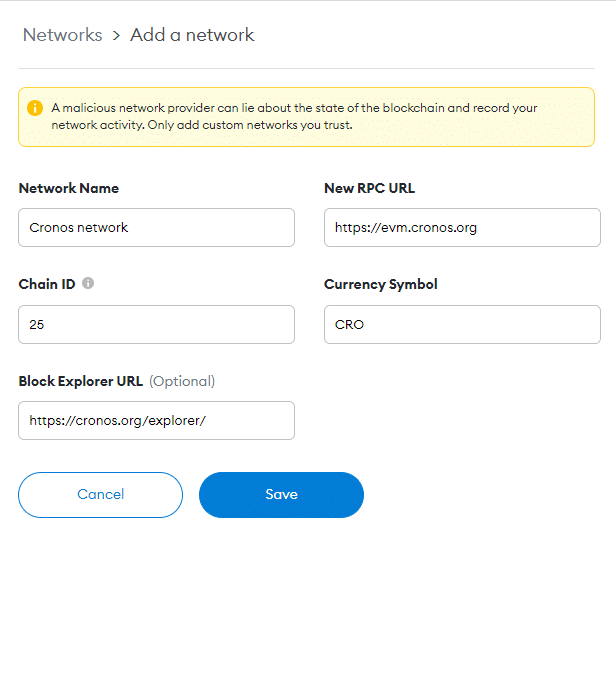The height and width of the screenshot is (680, 616).
Task: Click the New RPC URL label
Action: [x=369, y=188]
